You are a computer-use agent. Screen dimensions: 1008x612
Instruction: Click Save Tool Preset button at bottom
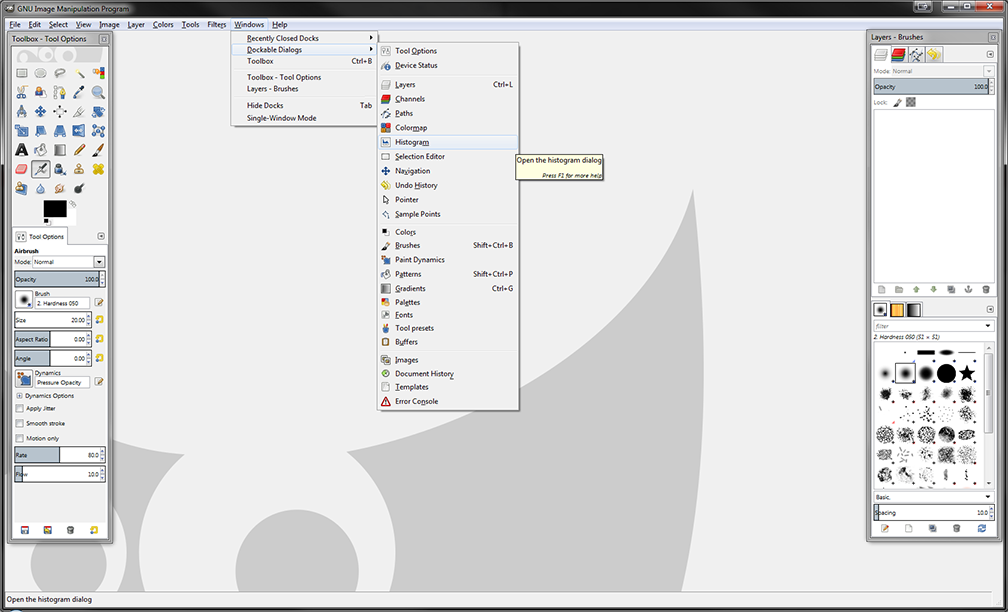pyautogui.click(x=24, y=530)
